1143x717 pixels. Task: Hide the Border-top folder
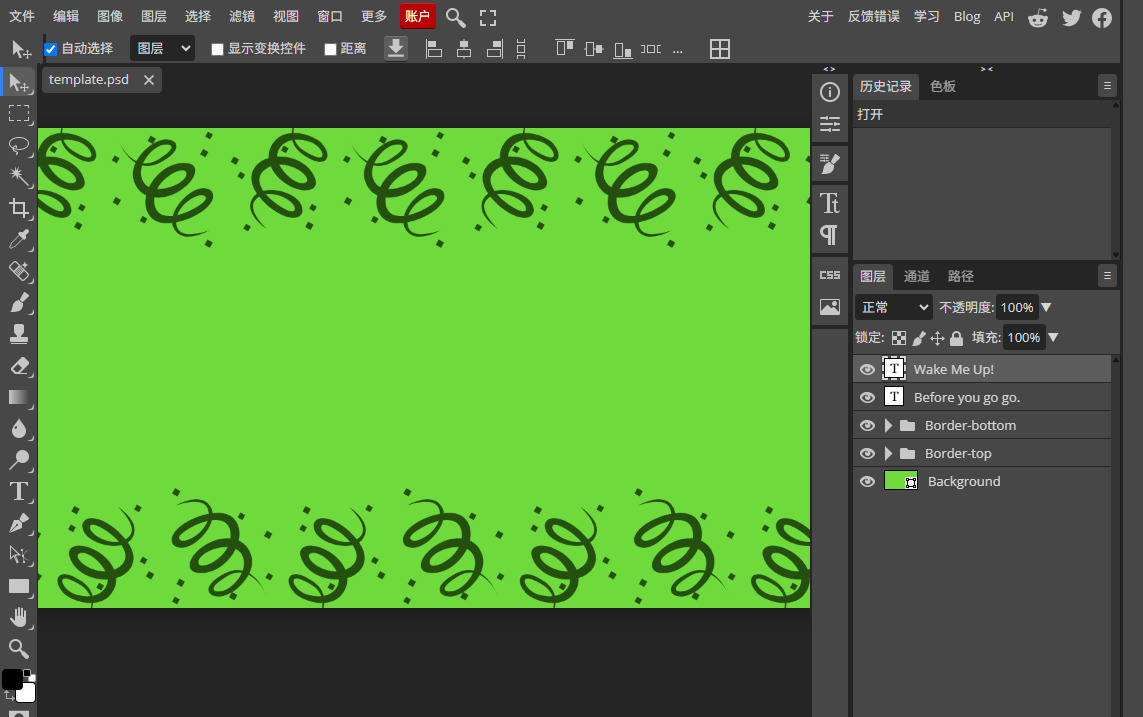[867, 453]
